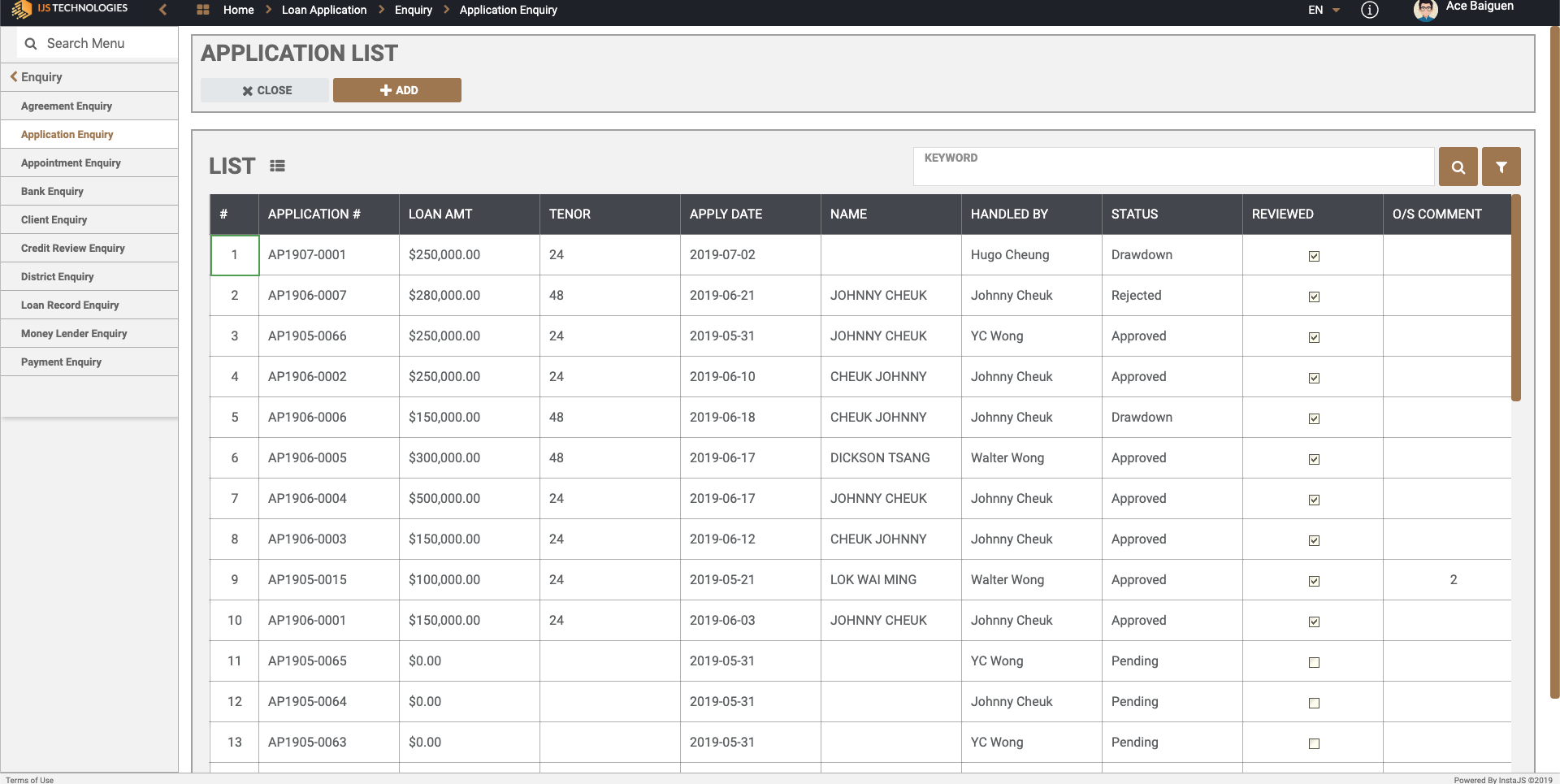1560x784 pixels.
Task: Click the Ace Baiguen user avatar
Action: tap(1425, 10)
